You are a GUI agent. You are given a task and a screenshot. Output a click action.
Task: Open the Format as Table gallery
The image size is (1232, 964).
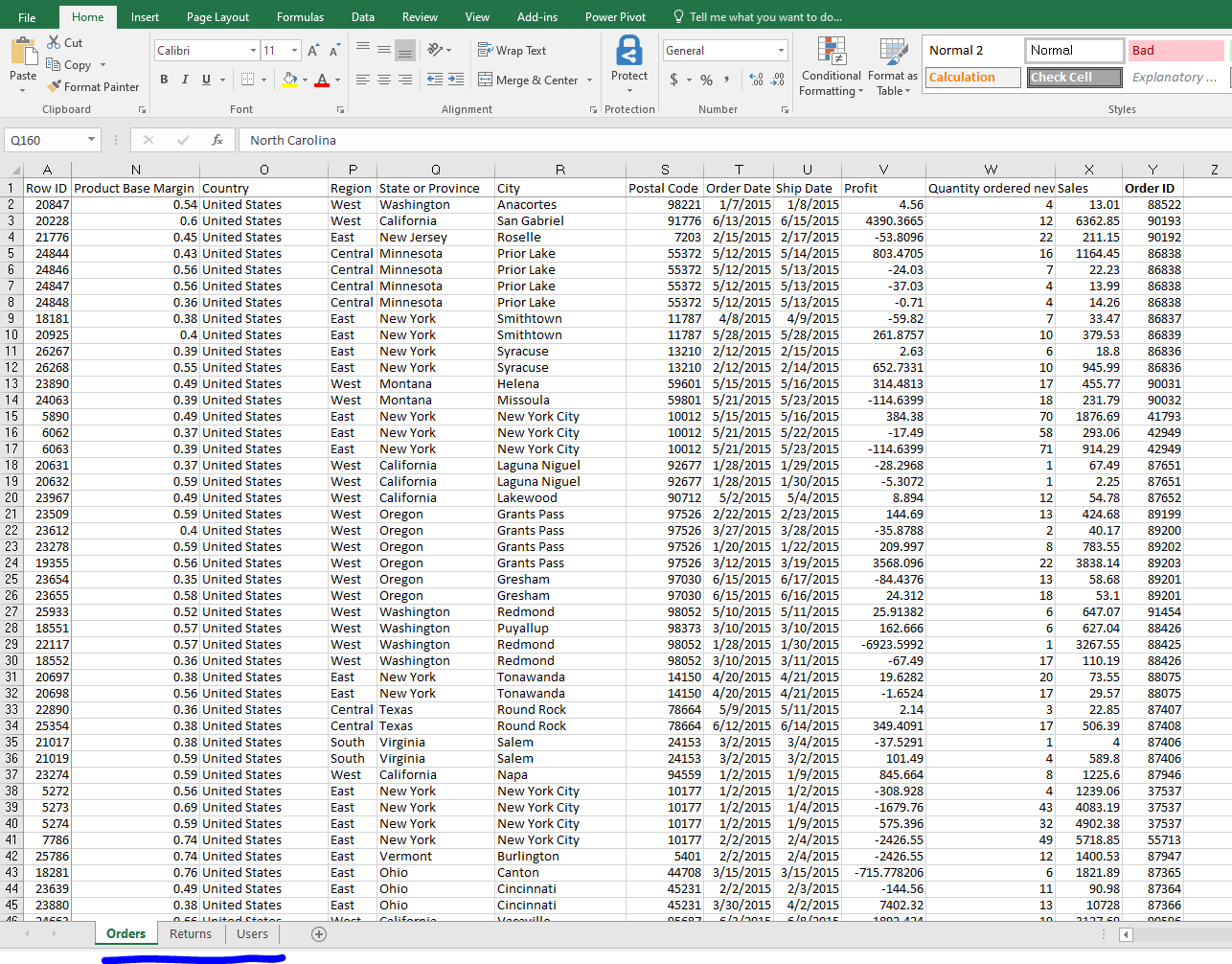click(893, 66)
